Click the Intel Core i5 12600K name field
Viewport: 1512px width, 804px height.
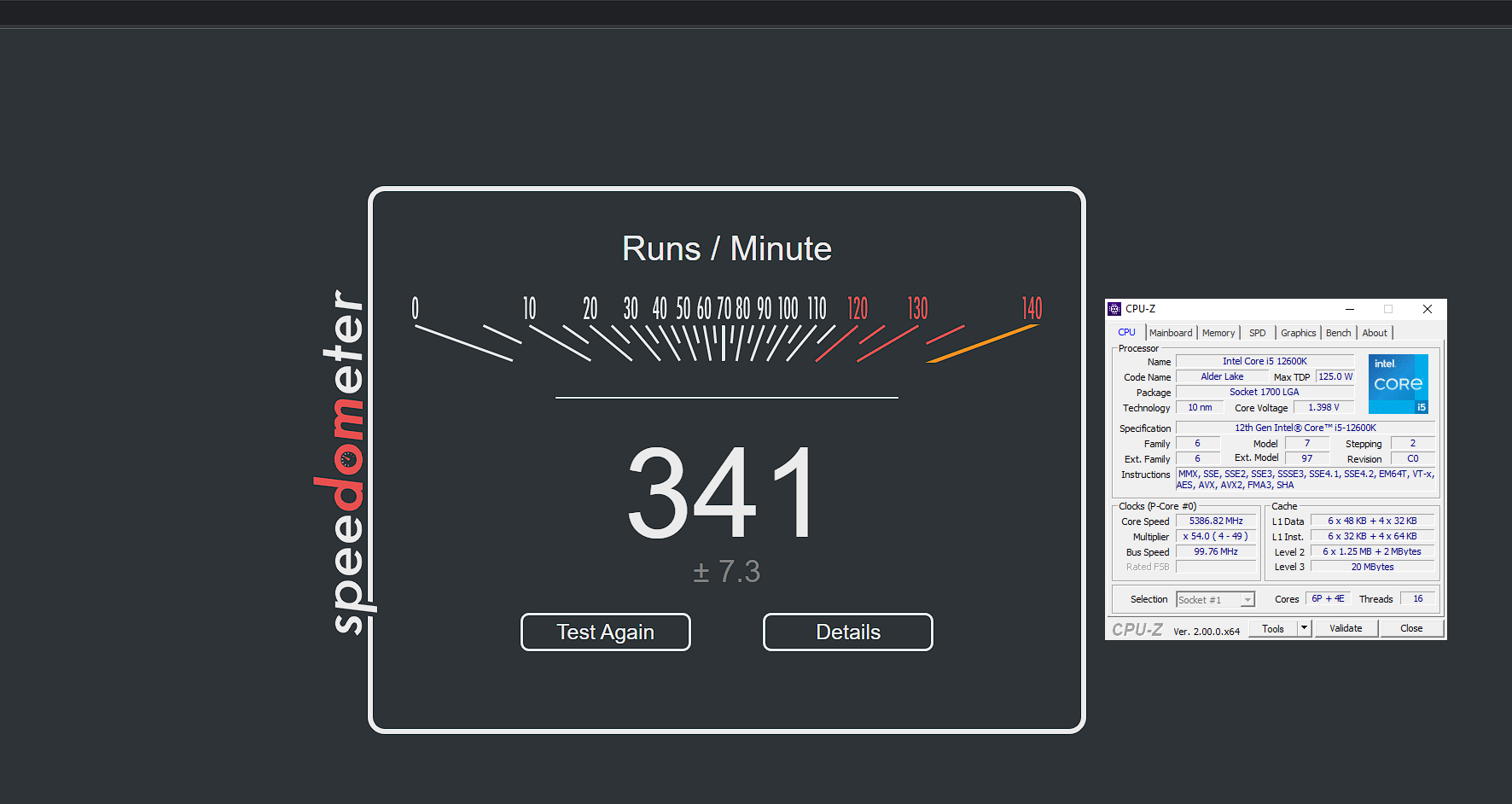pos(1265,362)
